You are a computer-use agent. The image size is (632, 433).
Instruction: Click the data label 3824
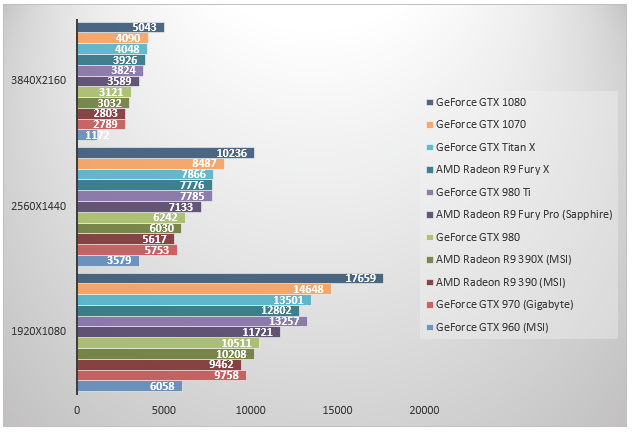(x=123, y=71)
